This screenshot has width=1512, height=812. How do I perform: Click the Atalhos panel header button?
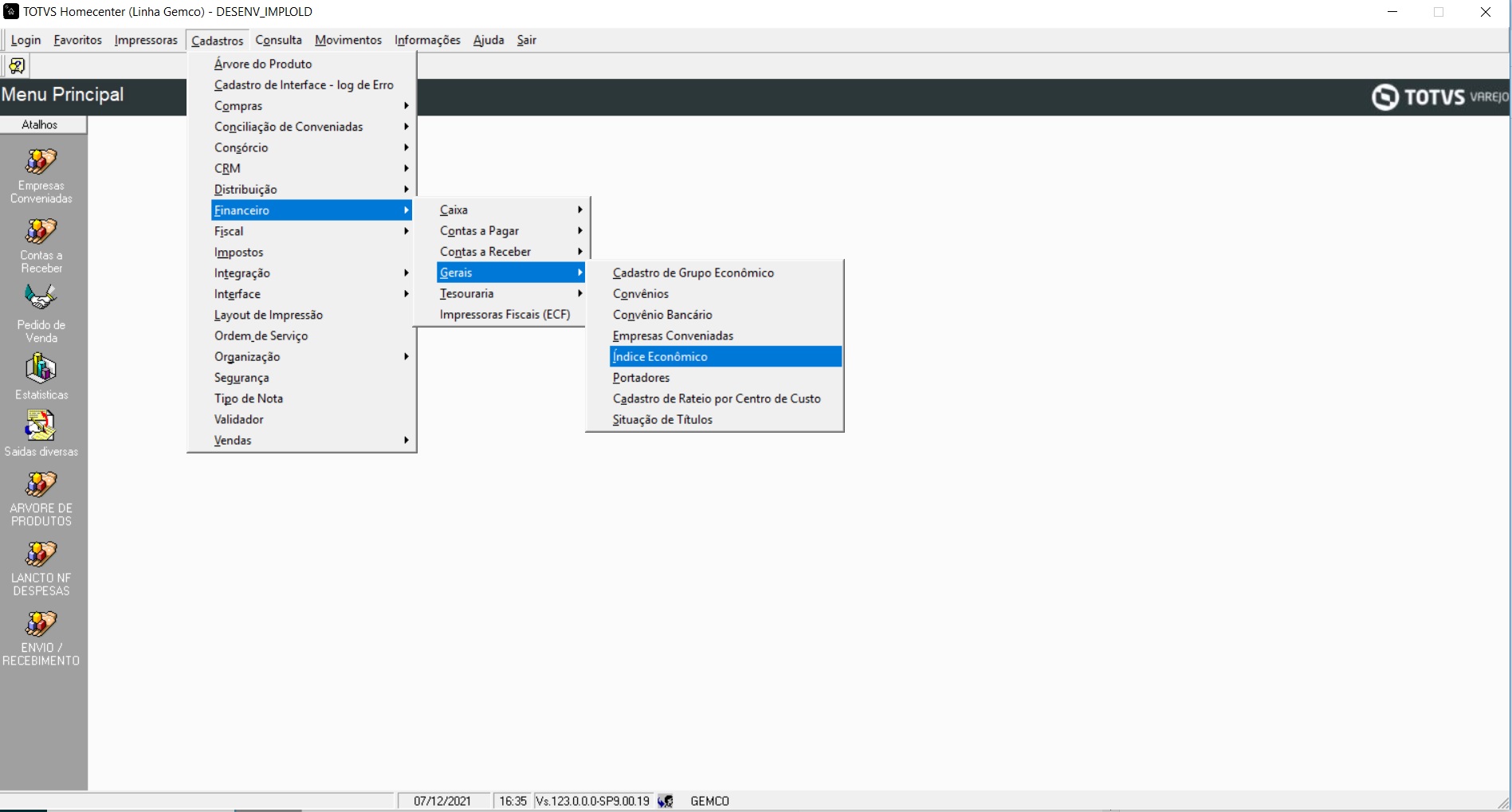click(43, 124)
